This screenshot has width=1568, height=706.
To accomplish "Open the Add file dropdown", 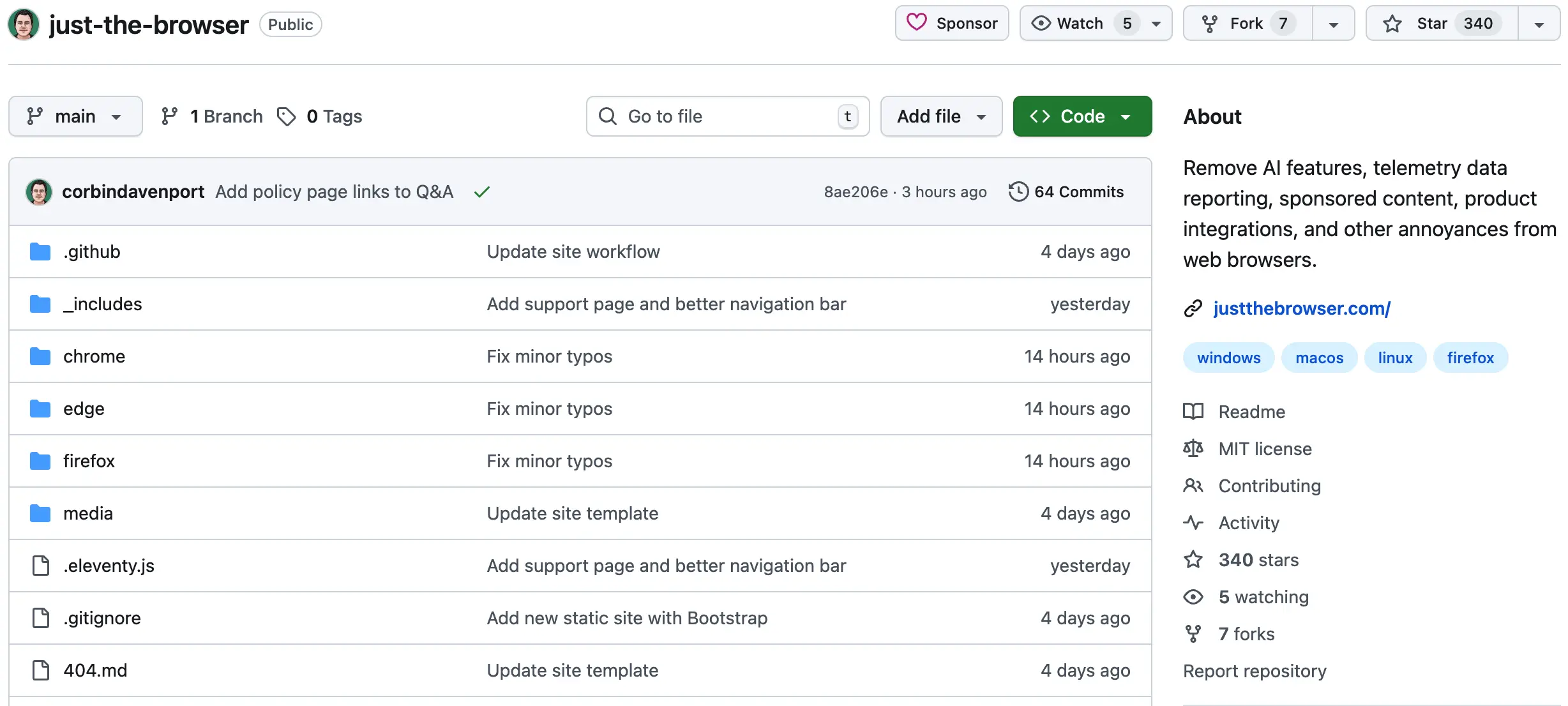I will coord(941,116).
